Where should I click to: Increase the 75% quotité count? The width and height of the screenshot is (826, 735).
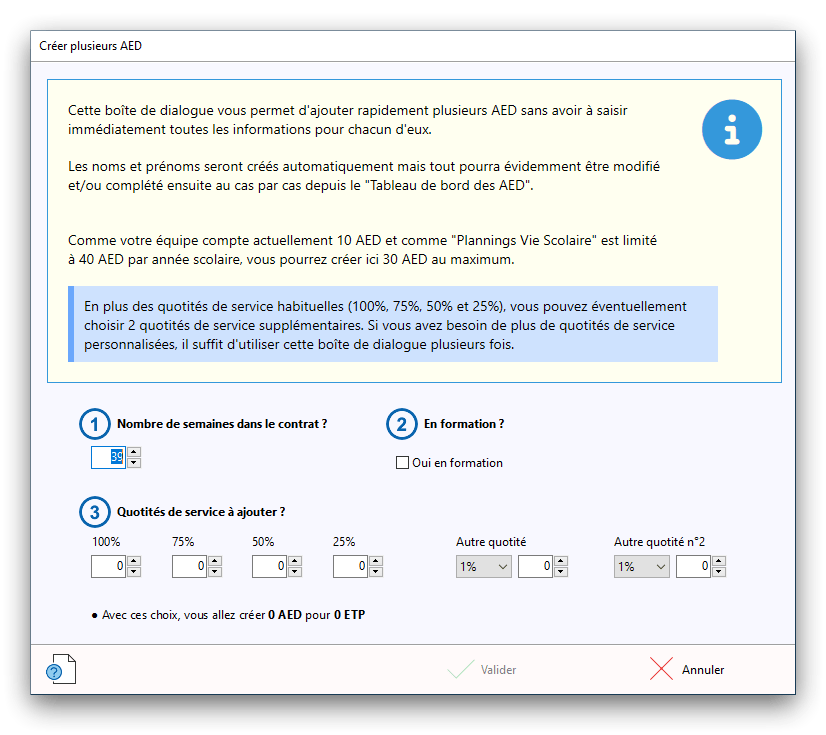click(216, 562)
